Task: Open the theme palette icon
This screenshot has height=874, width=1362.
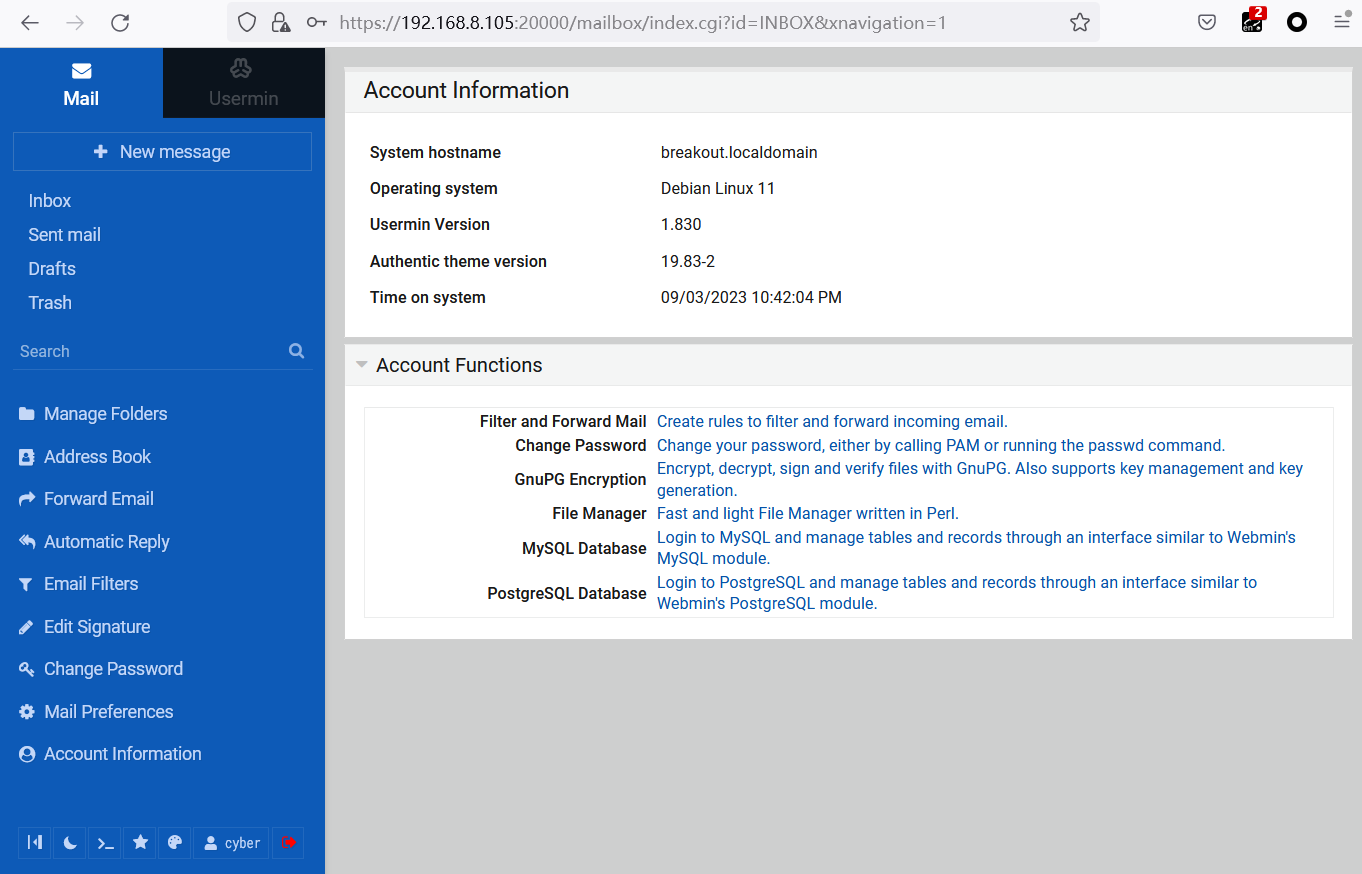Action: [x=175, y=843]
